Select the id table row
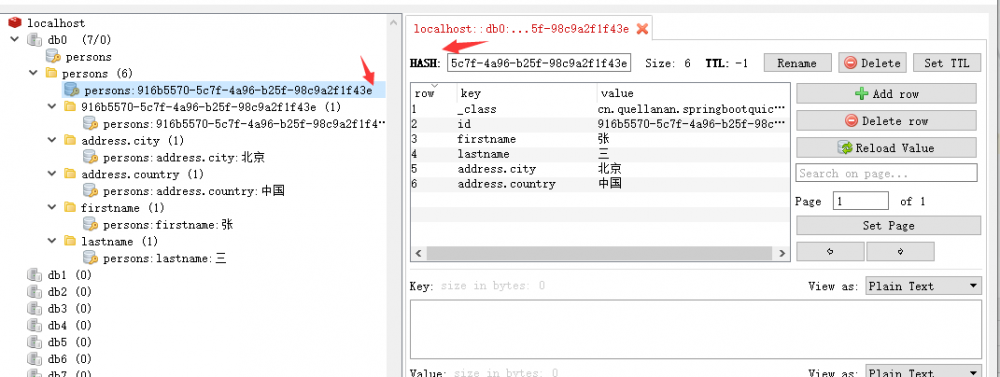This screenshot has height=377, width=1000. click(x=599, y=124)
